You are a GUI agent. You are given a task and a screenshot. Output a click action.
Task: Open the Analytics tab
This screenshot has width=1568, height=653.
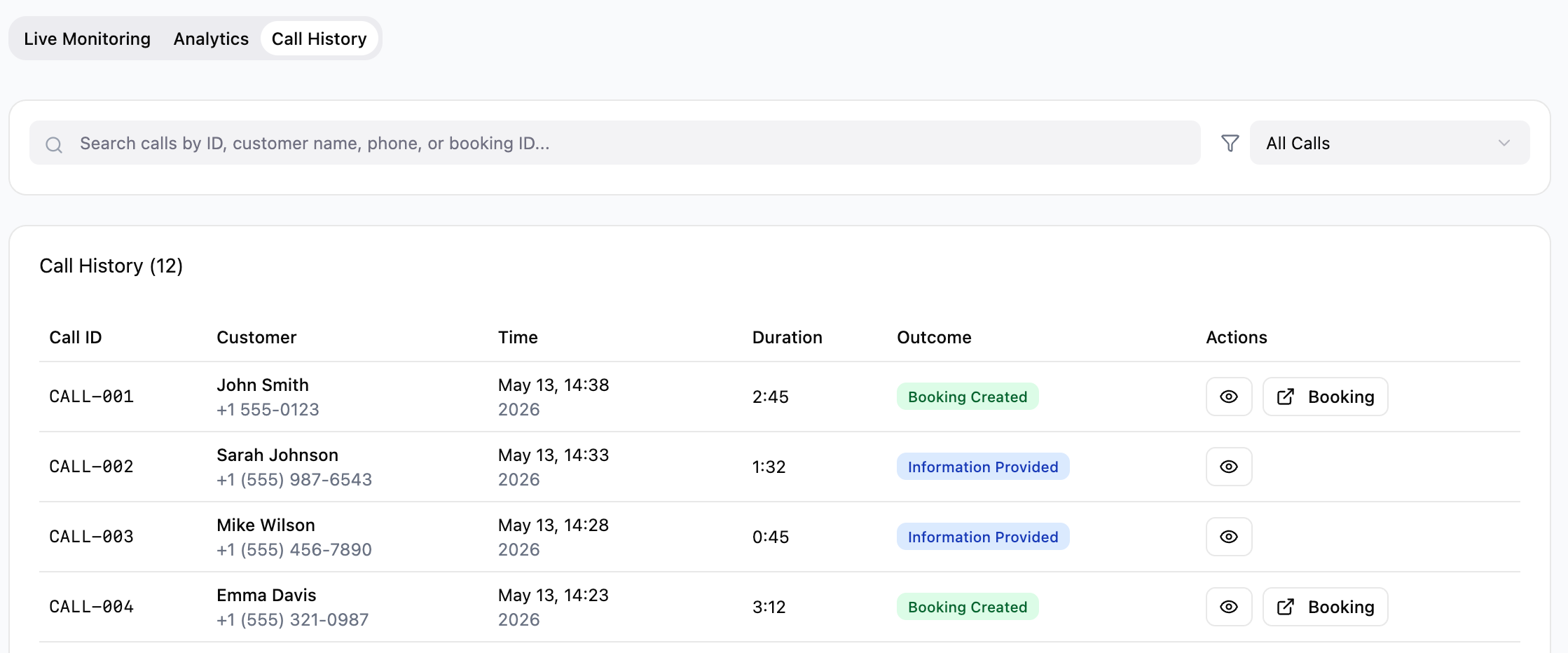tap(211, 39)
